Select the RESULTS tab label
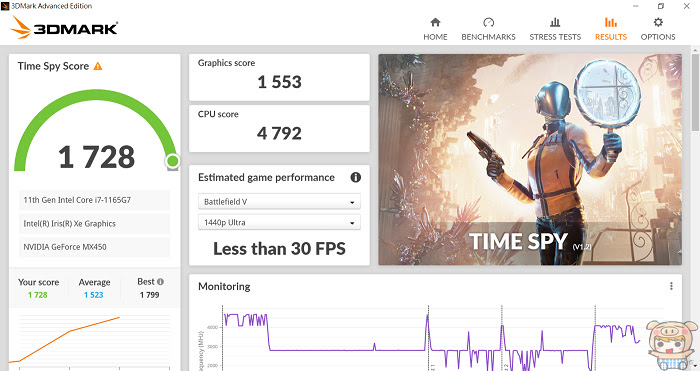 (611, 37)
